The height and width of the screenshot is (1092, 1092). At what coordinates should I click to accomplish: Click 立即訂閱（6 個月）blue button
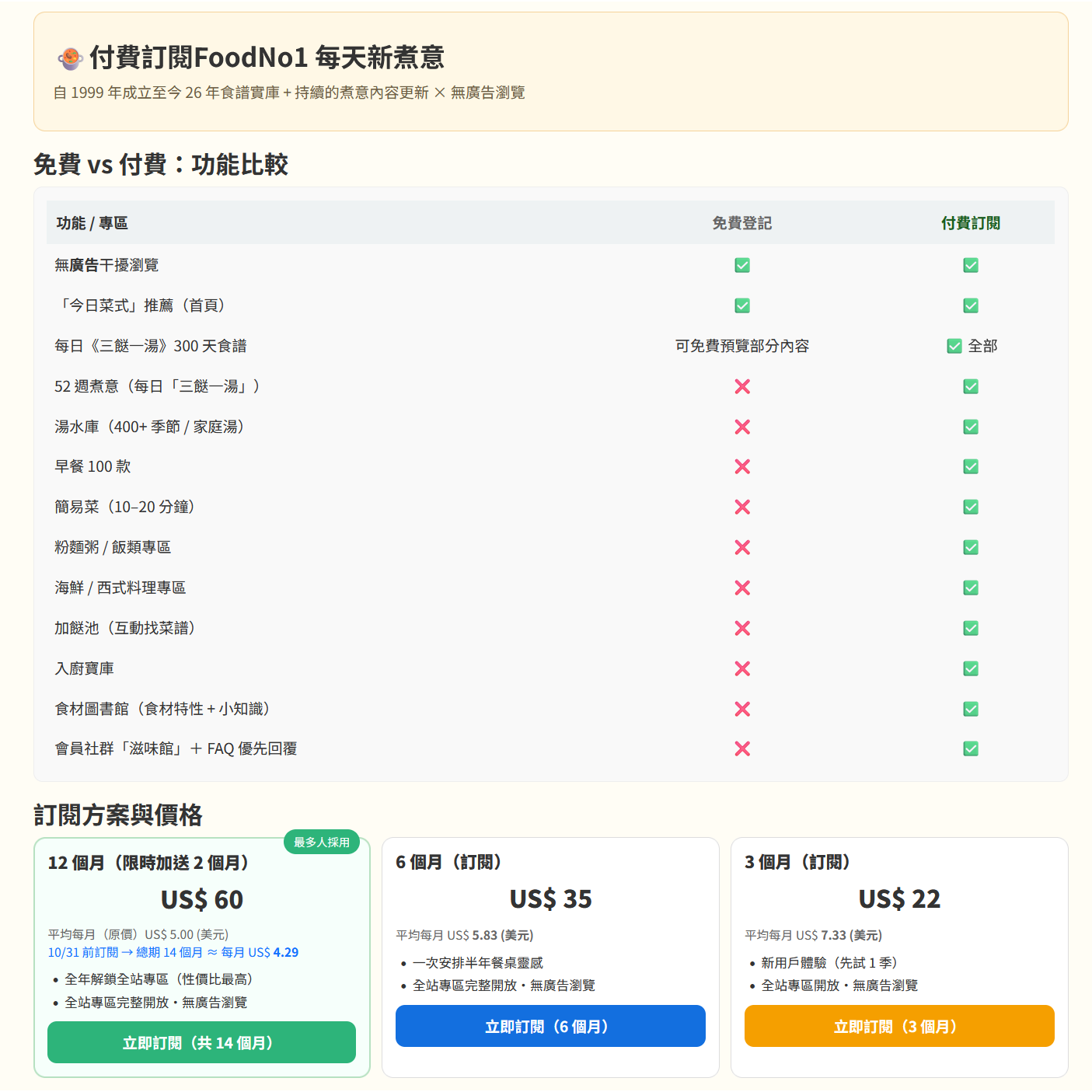tap(550, 1026)
